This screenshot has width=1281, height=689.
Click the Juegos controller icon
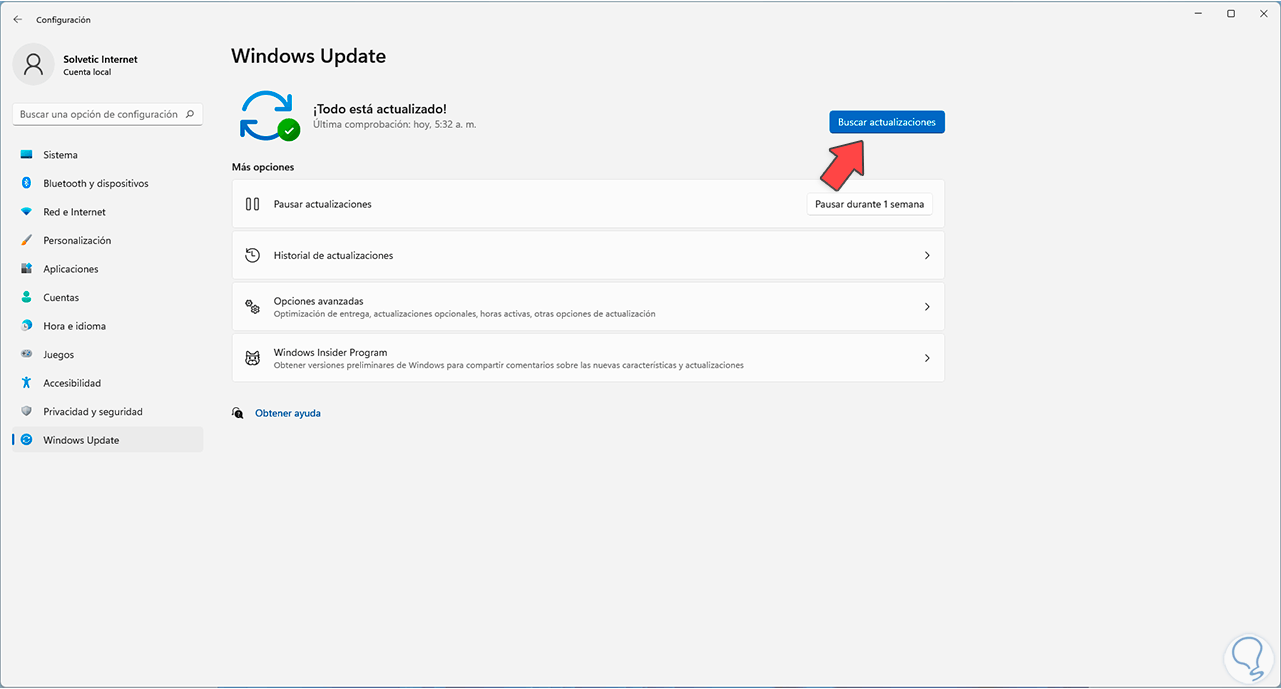coord(26,355)
